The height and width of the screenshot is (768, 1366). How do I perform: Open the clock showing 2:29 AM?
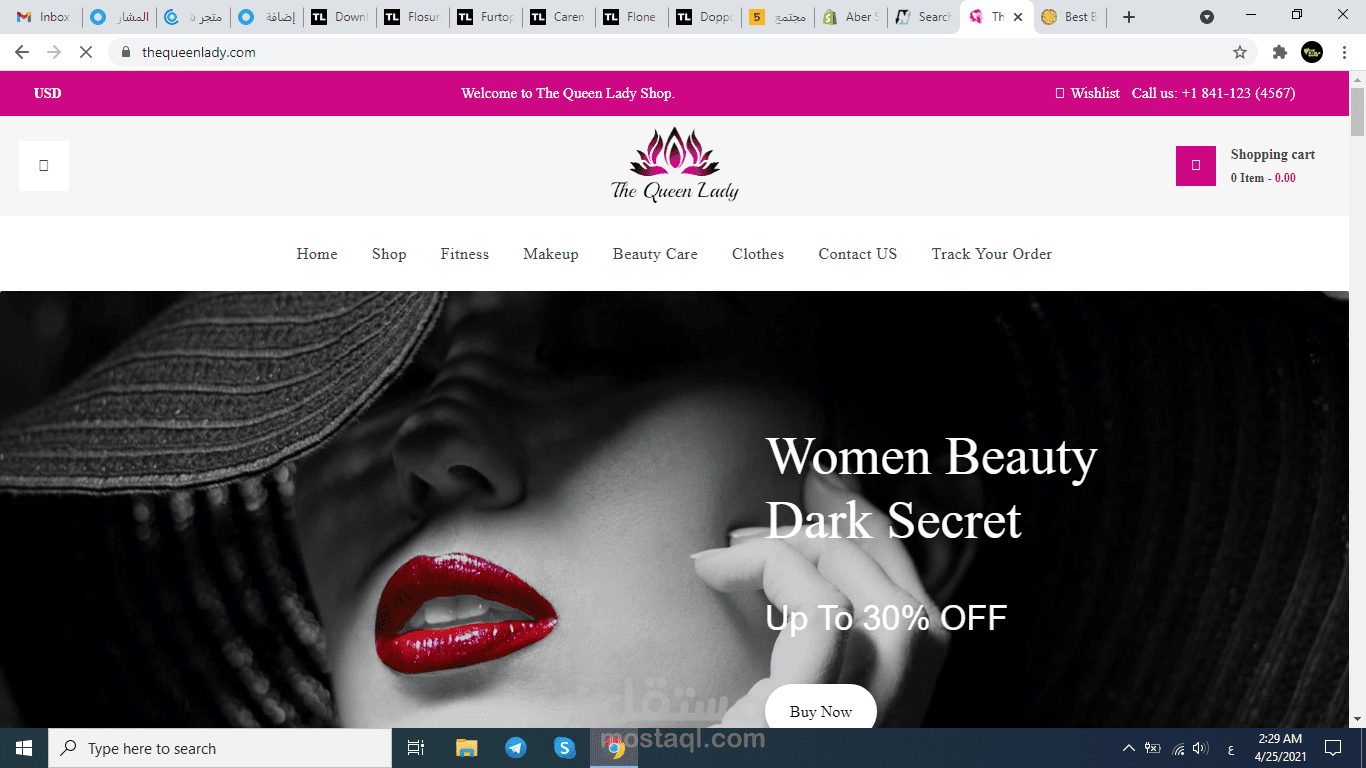tap(1280, 748)
